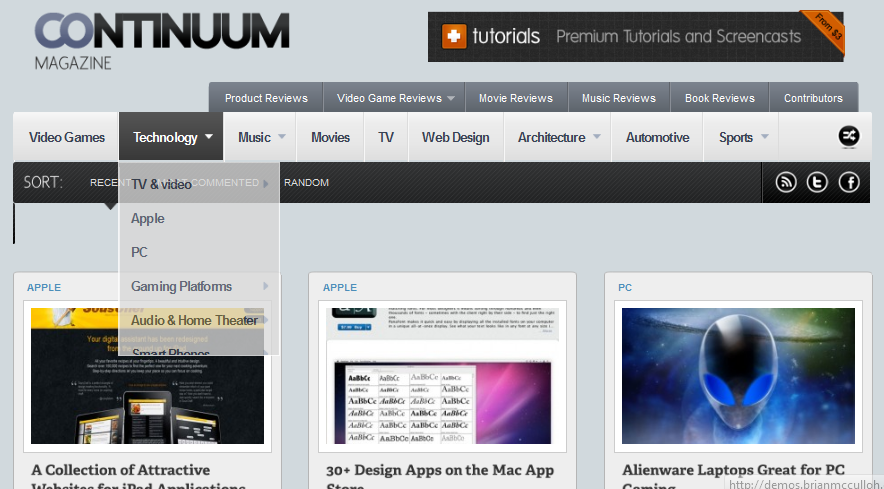Open A Collection of Attractive Websites title
884x489 pixels.
point(138,477)
